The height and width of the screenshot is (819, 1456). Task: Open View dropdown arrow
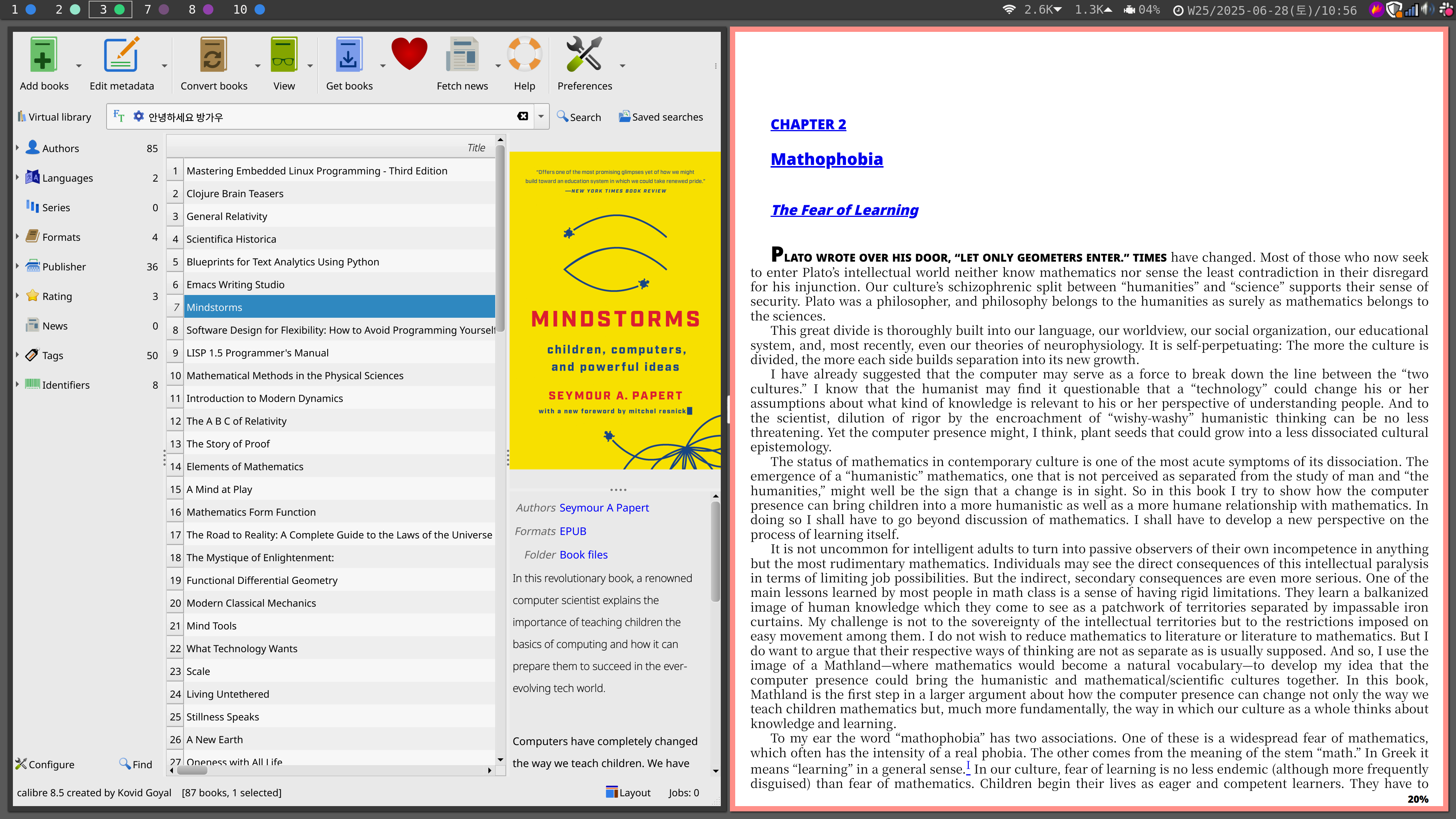tap(310, 66)
